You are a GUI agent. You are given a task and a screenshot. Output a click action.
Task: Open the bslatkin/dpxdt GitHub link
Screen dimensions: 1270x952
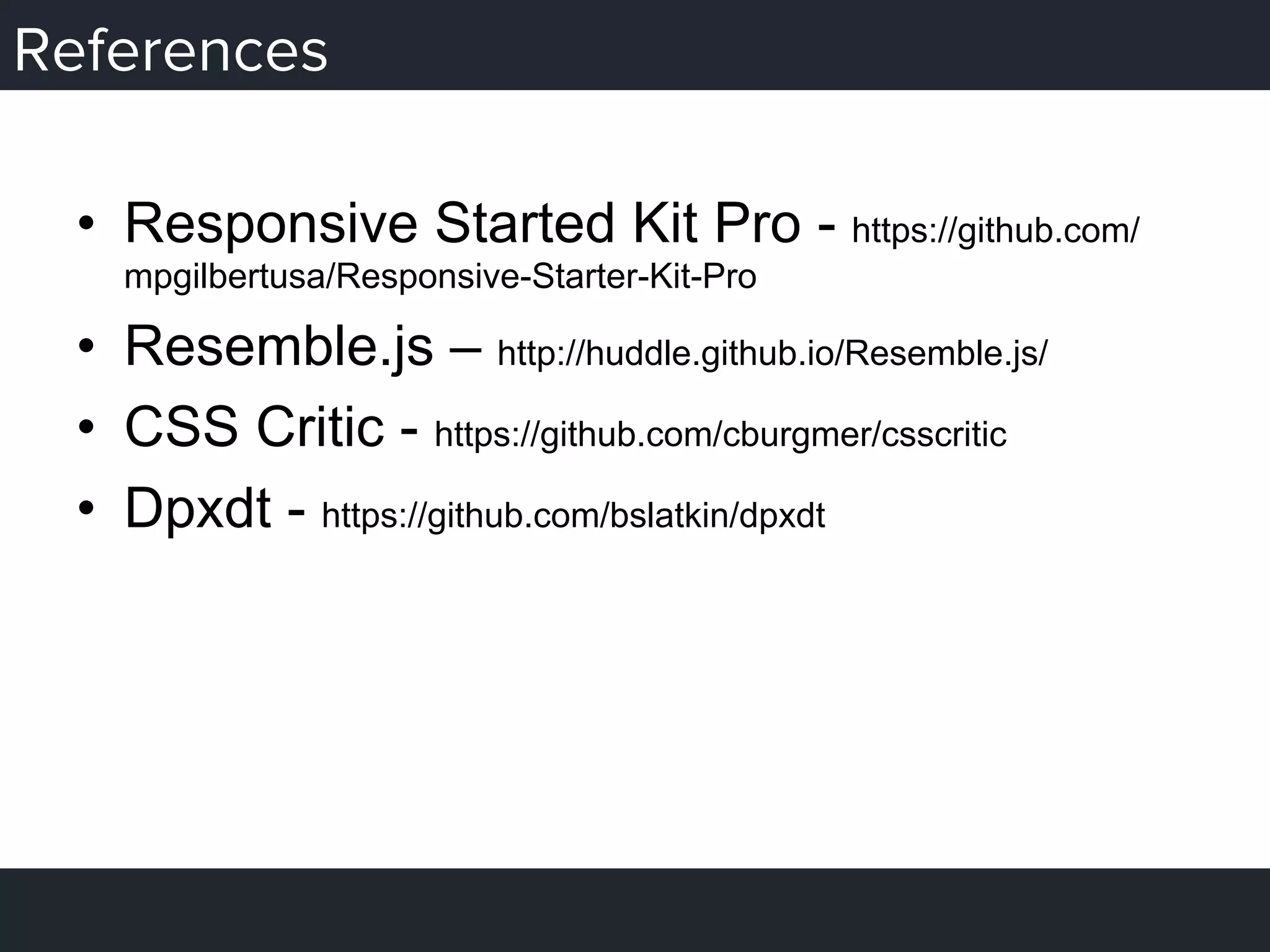[x=573, y=515]
